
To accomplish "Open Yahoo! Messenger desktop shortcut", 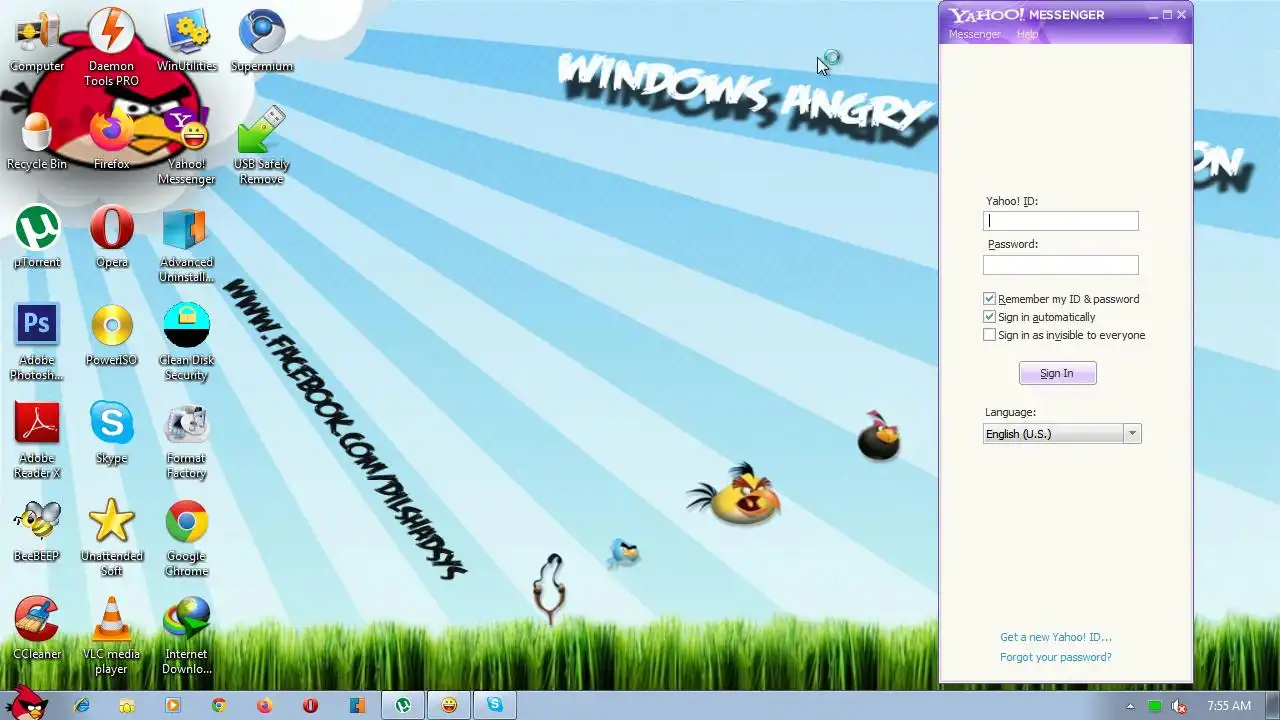I will (x=186, y=146).
